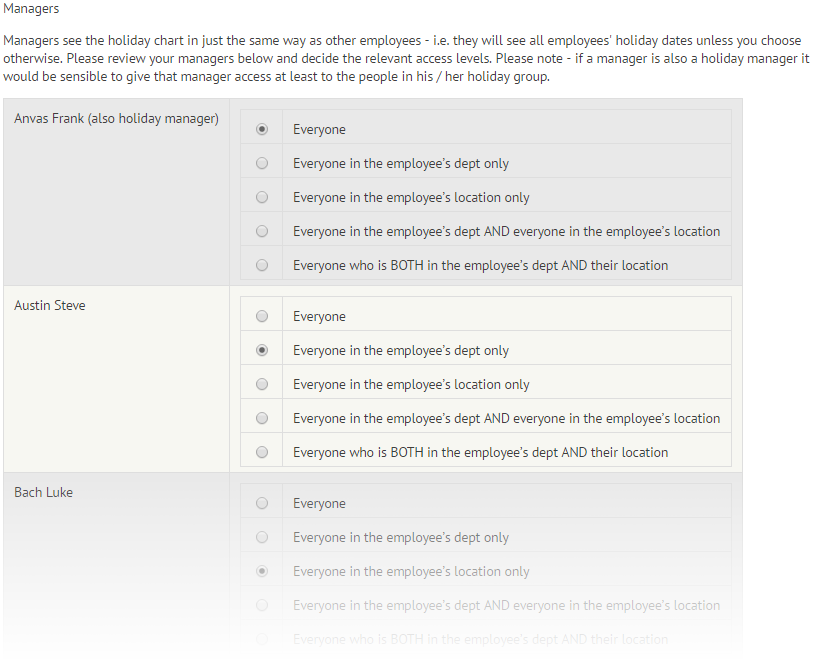Choose Austin Steve's BOTH dept AND location radio
Viewport: 813px width, 659px height.
262,452
